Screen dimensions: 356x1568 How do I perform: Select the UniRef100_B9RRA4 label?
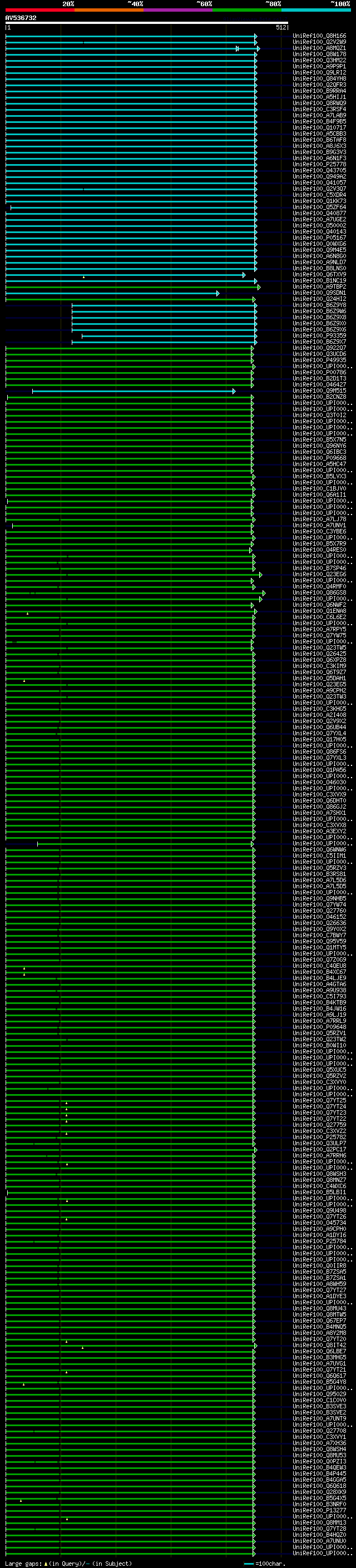pyautogui.click(x=319, y=91)
